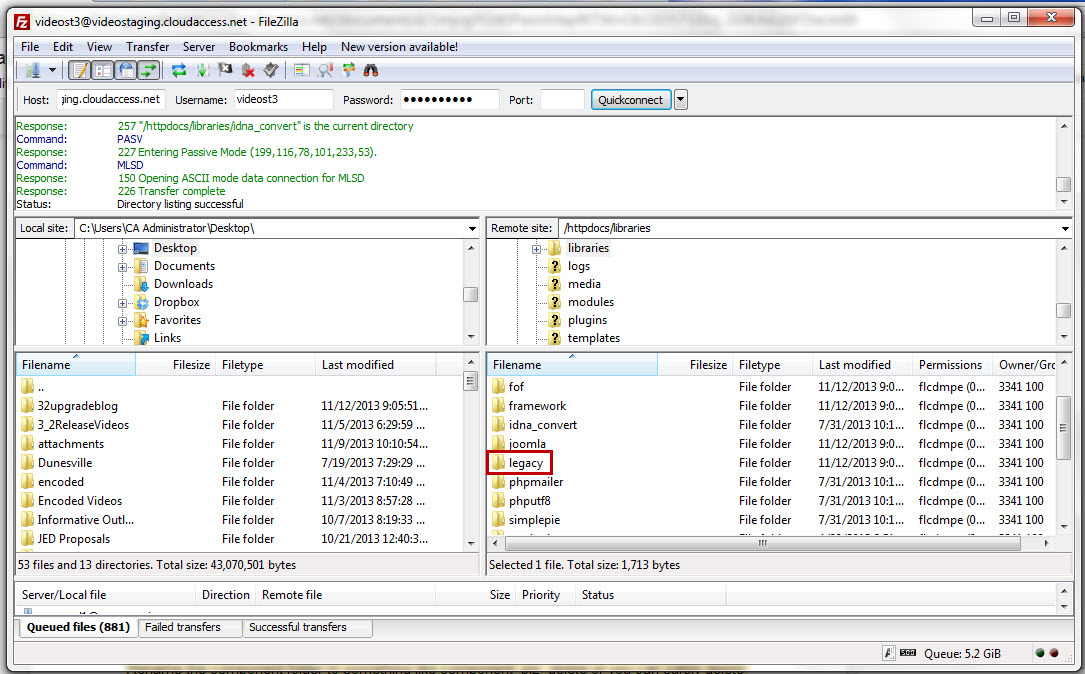Expand the Favorites node in local tree
The height and width of the screenshot is (674, 1085).
(122, 321)
